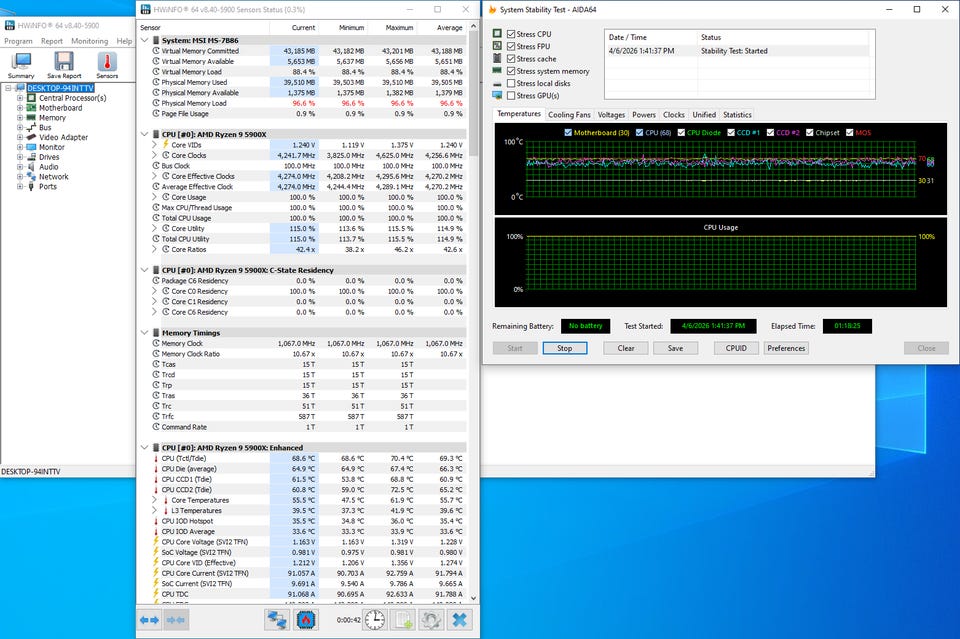The width and height of the screenshot is (960, 639).
Task: Click the sensor list vertical scrollbar
Action: 474,300
